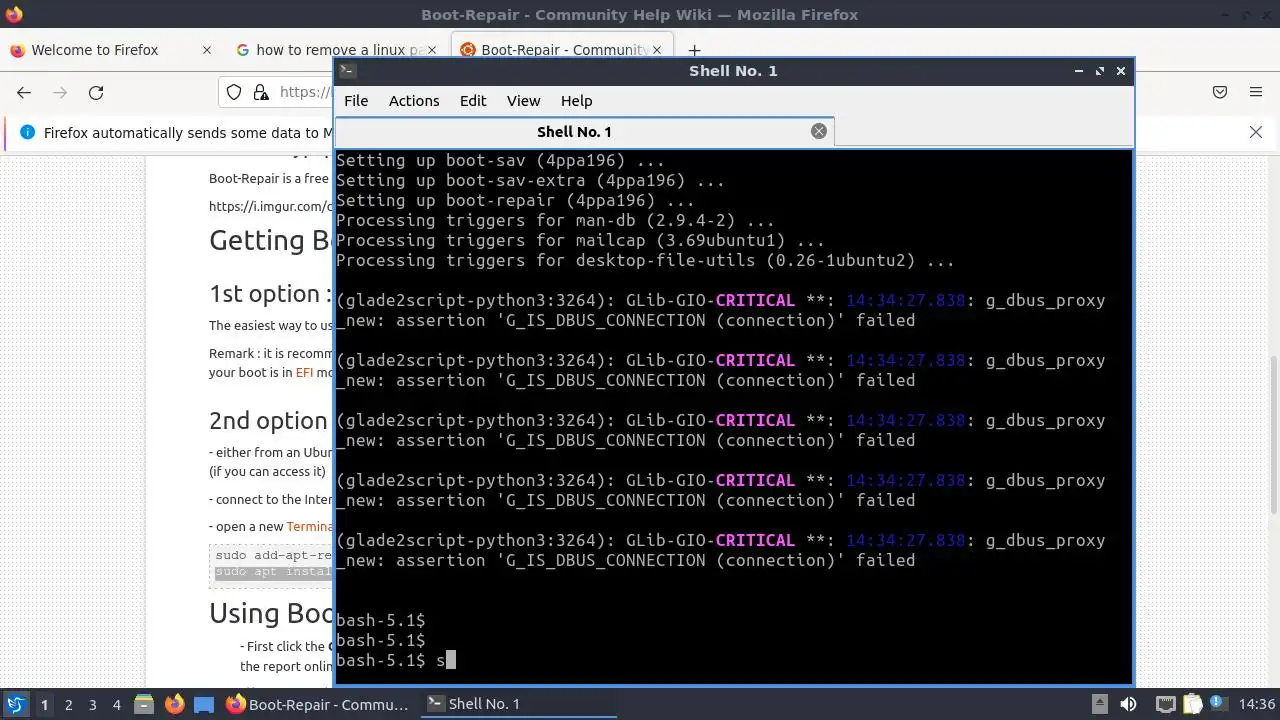Open the wired network tray icon
The height and width of the screenshot is (720, 1280).
(x=1166, y=704)
